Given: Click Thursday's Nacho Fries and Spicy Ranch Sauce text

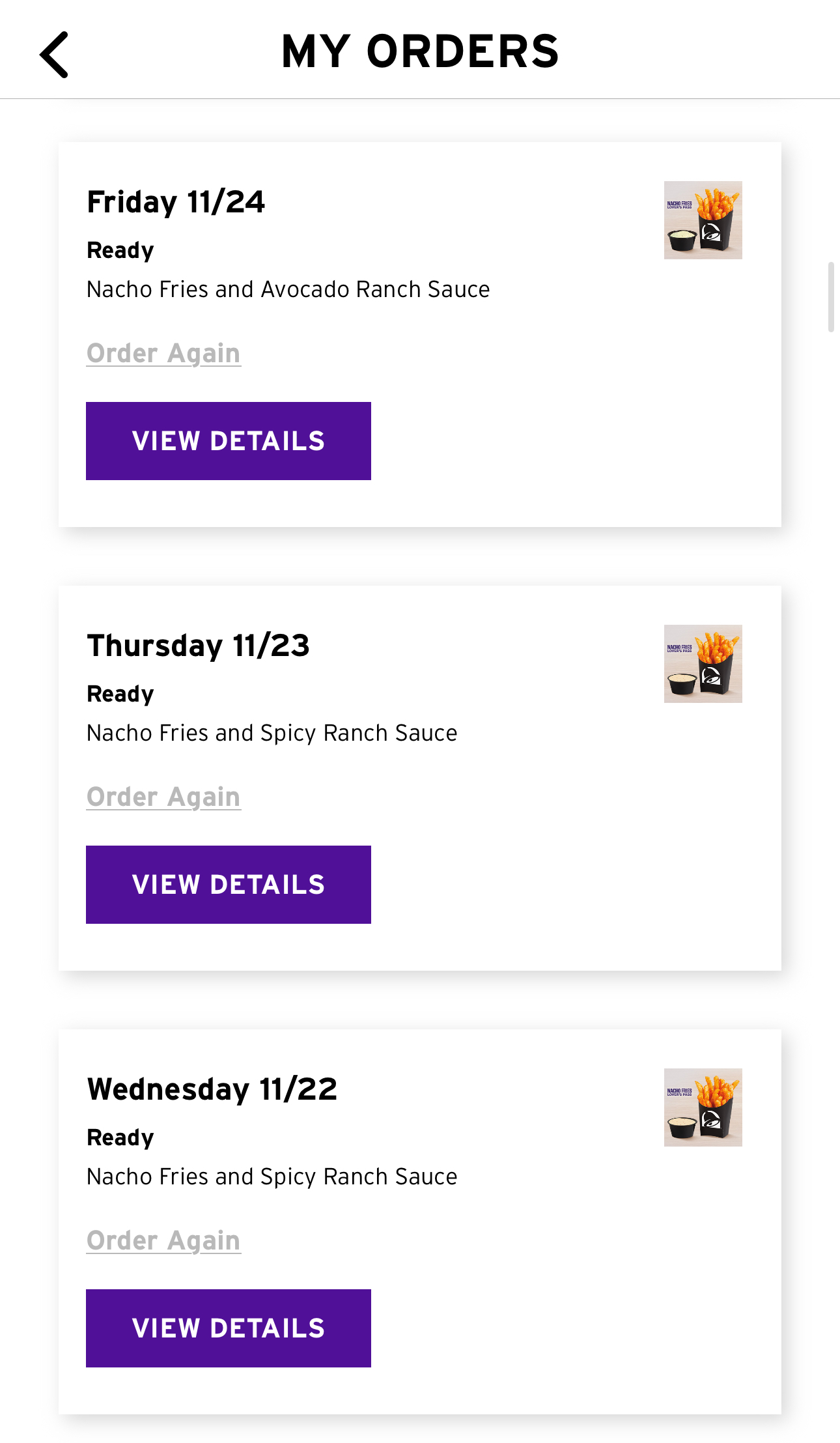Looking at the screenshot, I should coord(272,733).
